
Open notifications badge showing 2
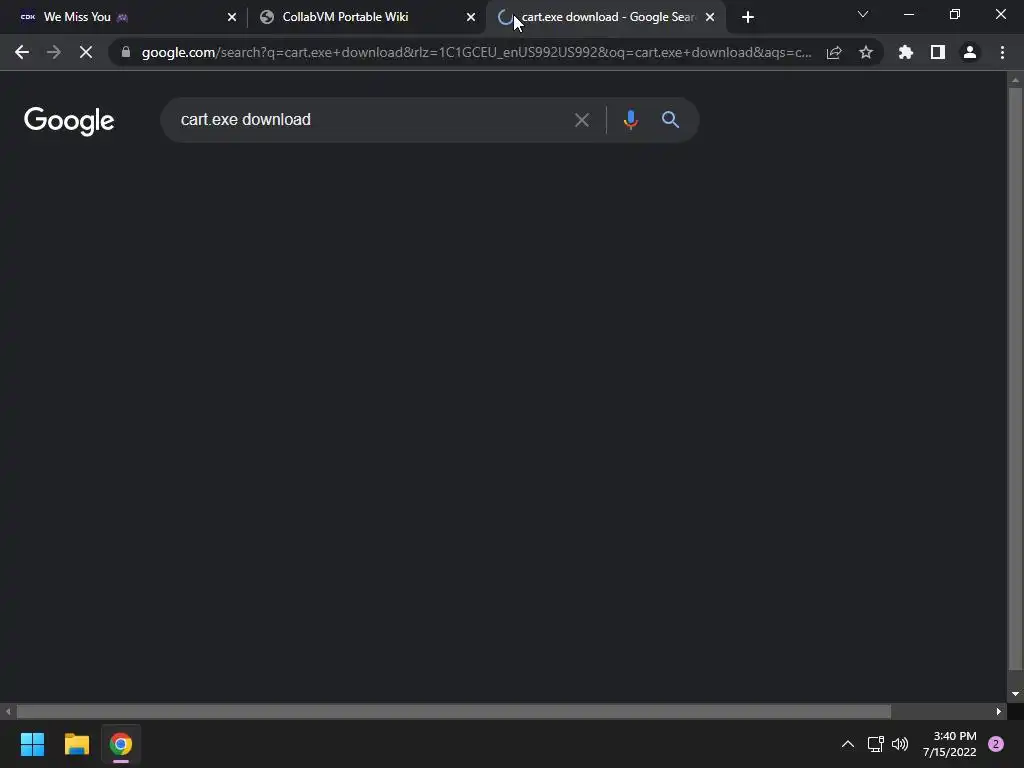[x=996, y=744]
